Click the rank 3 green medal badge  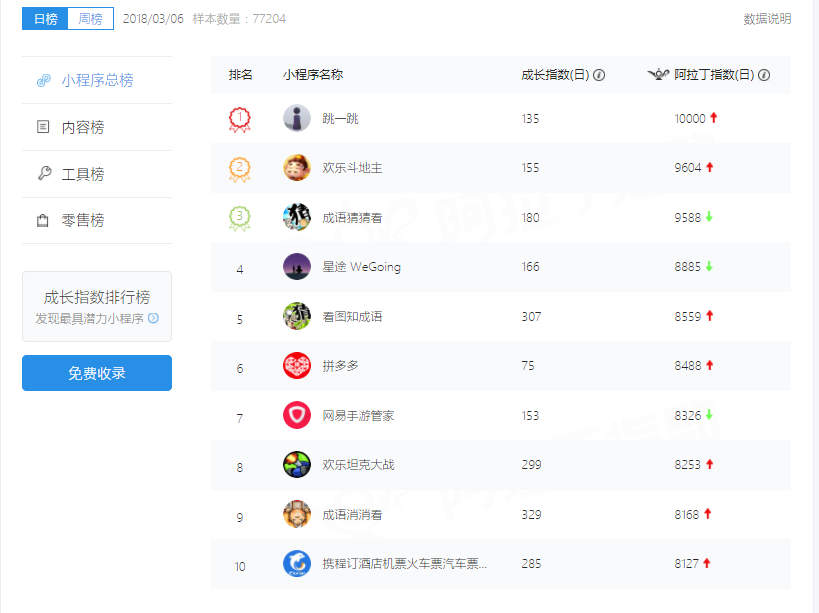(x=240, y=219)
